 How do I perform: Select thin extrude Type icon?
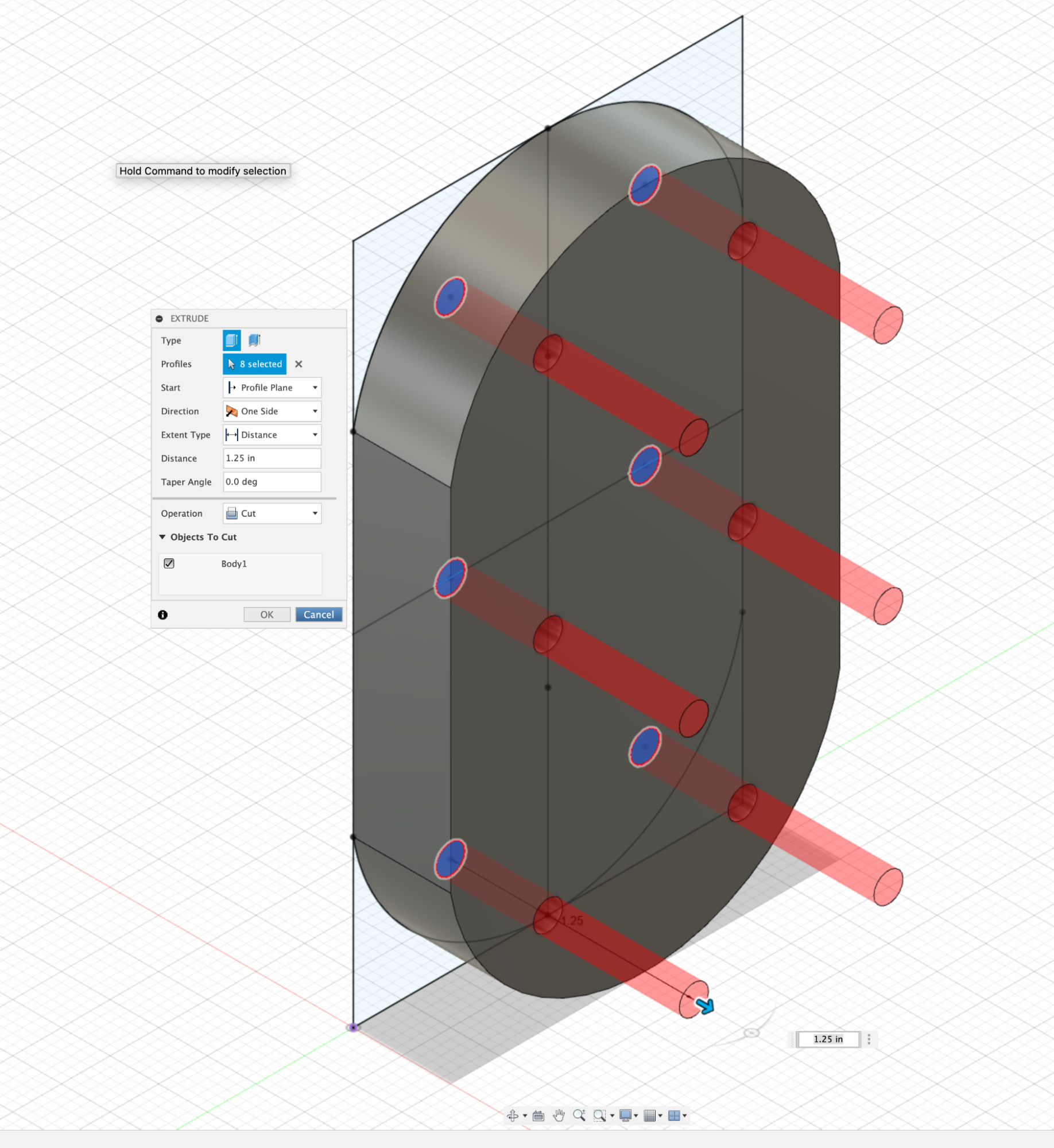[x=254, y=341]
